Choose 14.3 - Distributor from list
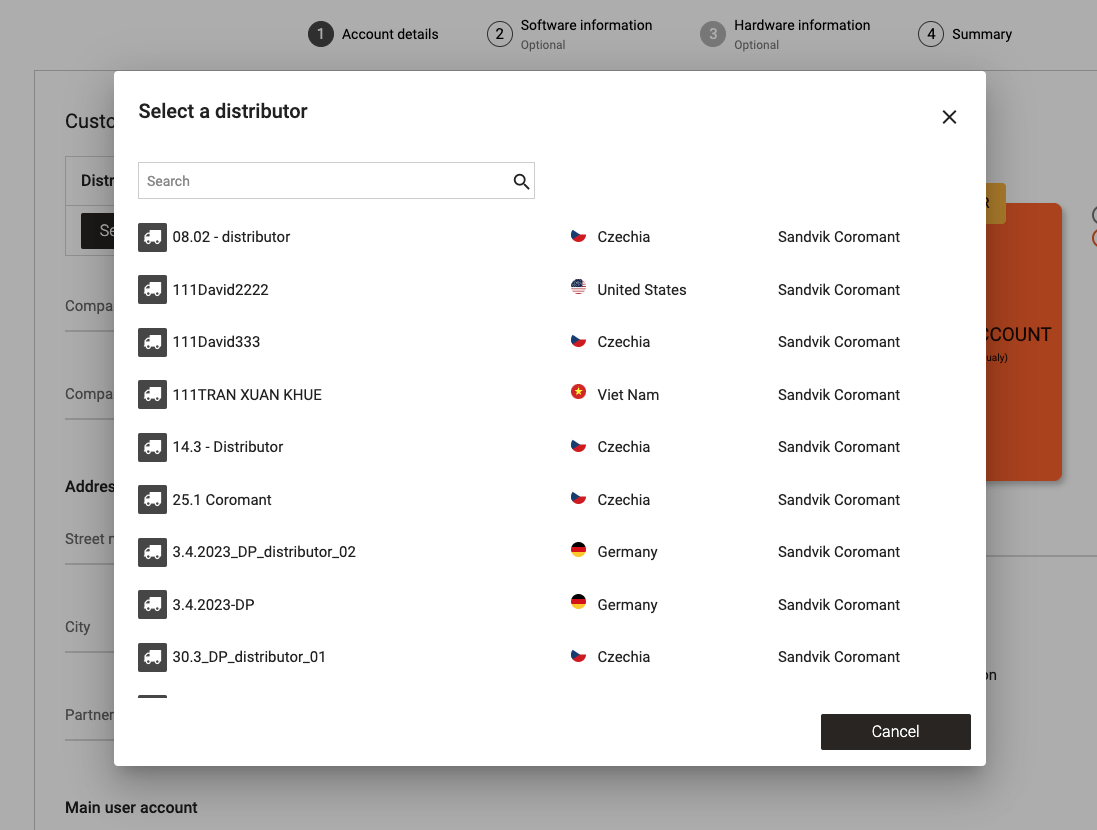Viewport: 1097px width, 830px height. pos(228,447)
